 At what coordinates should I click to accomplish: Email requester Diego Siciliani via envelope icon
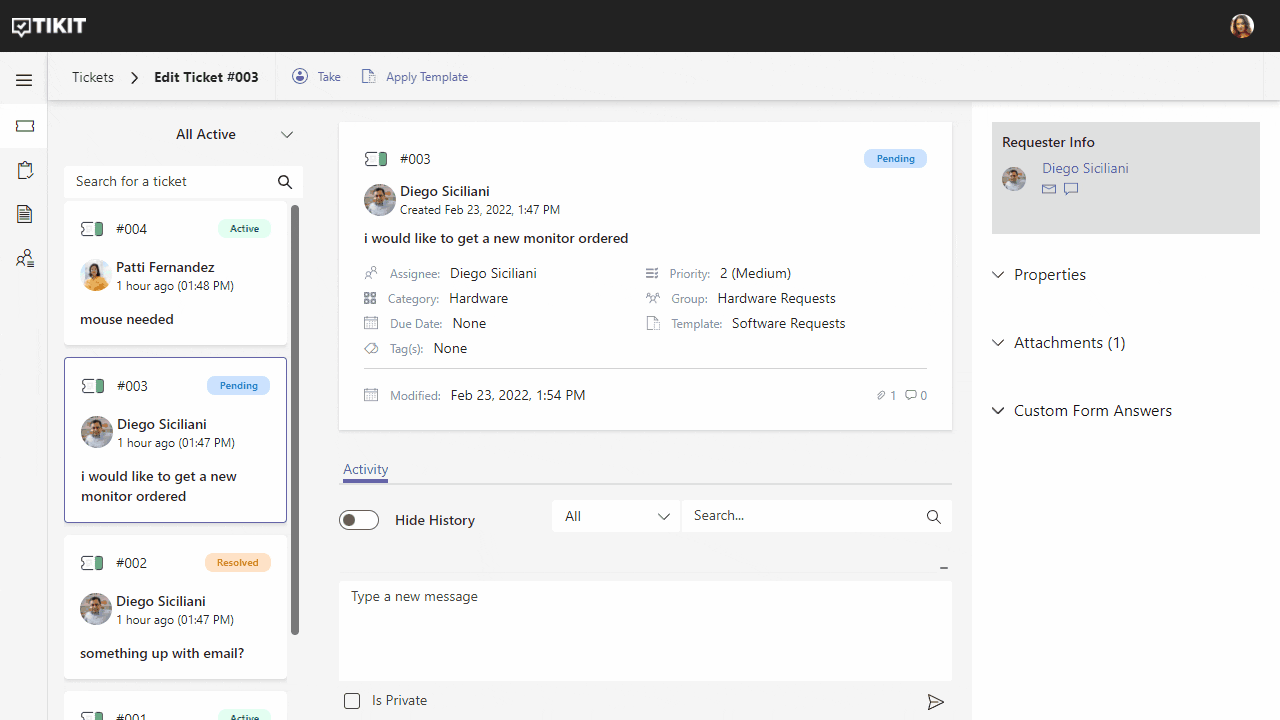tap(1049, 189)
